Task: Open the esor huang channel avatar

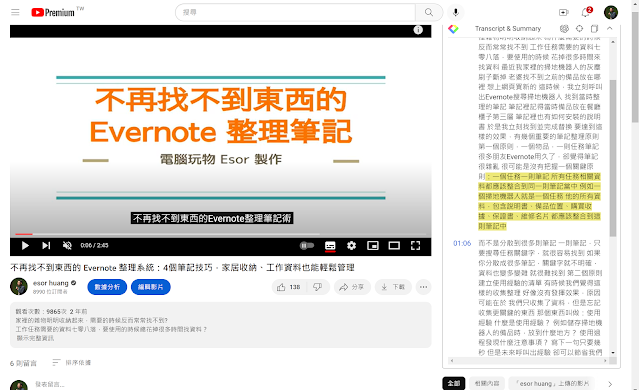Action: point(19,286)
